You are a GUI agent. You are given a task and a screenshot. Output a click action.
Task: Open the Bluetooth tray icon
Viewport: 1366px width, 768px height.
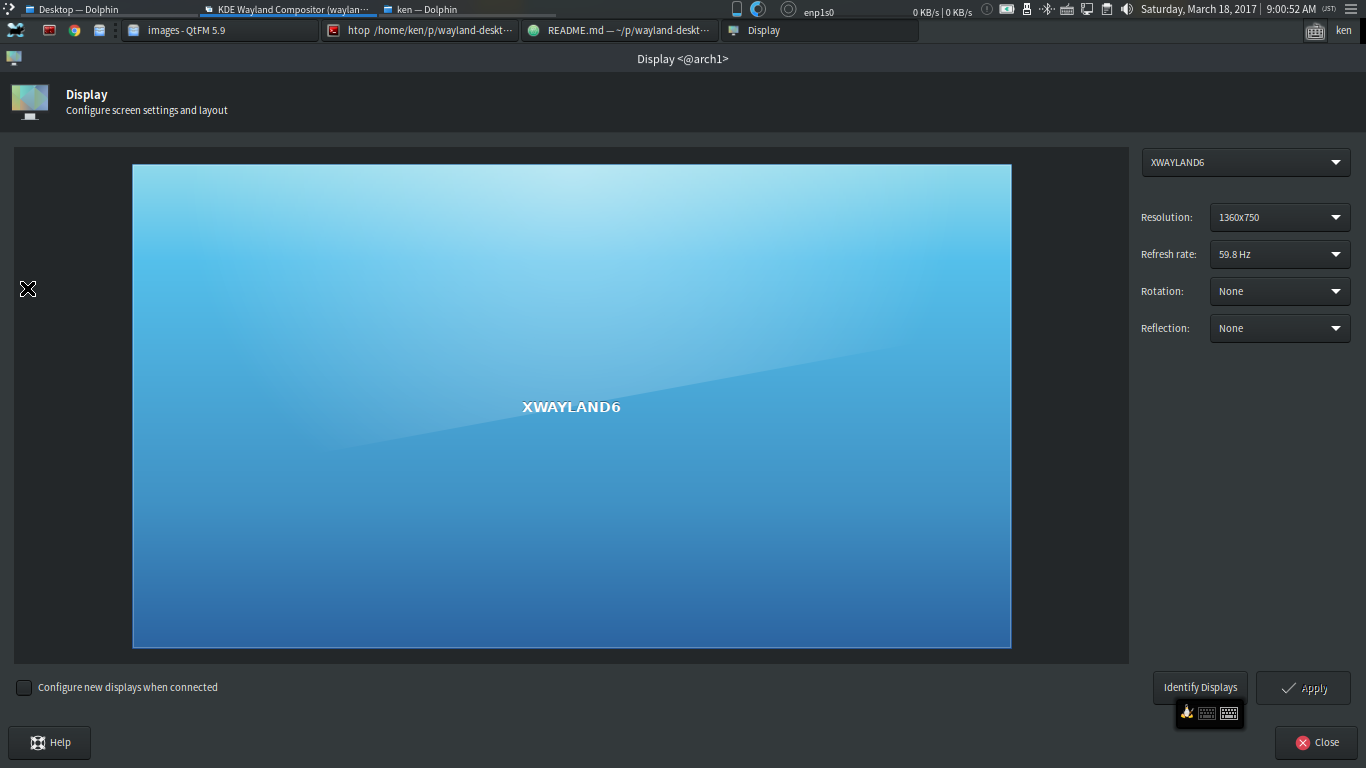[1046, 9]
